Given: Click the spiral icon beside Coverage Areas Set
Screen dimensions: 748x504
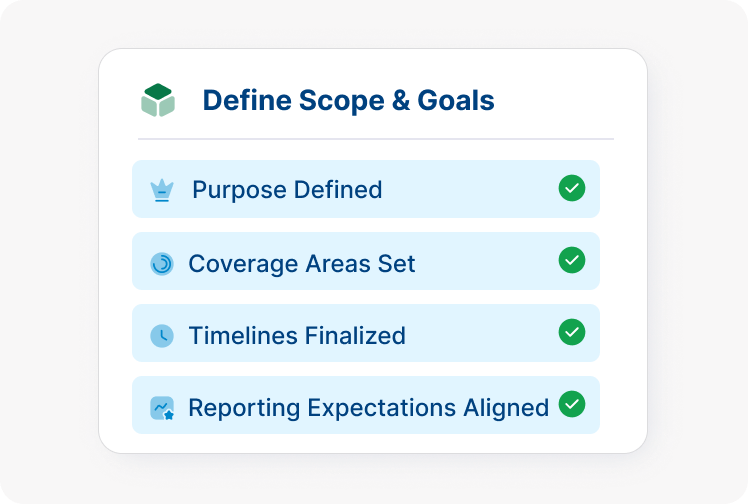Looking at the screenshot, I should (x=161, y=263).
